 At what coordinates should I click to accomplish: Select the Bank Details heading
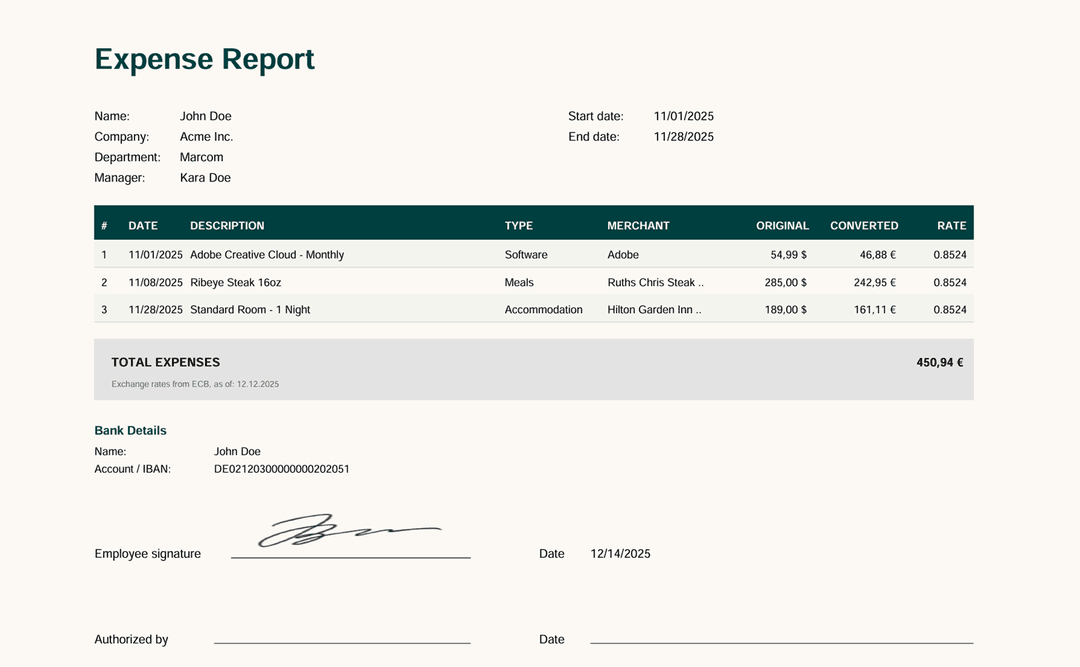point(130,430)
